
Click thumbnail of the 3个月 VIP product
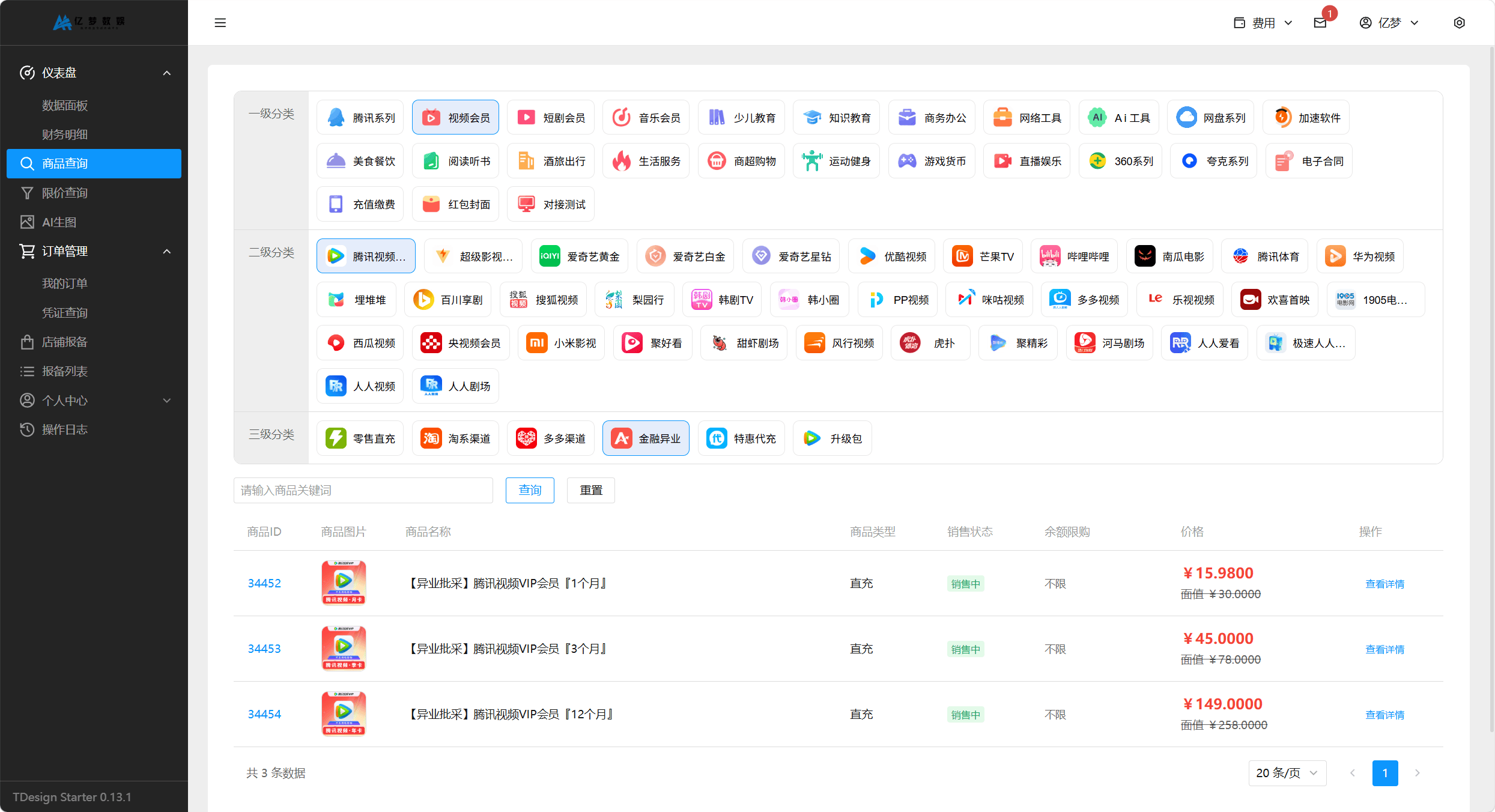[x=344, y=648]
